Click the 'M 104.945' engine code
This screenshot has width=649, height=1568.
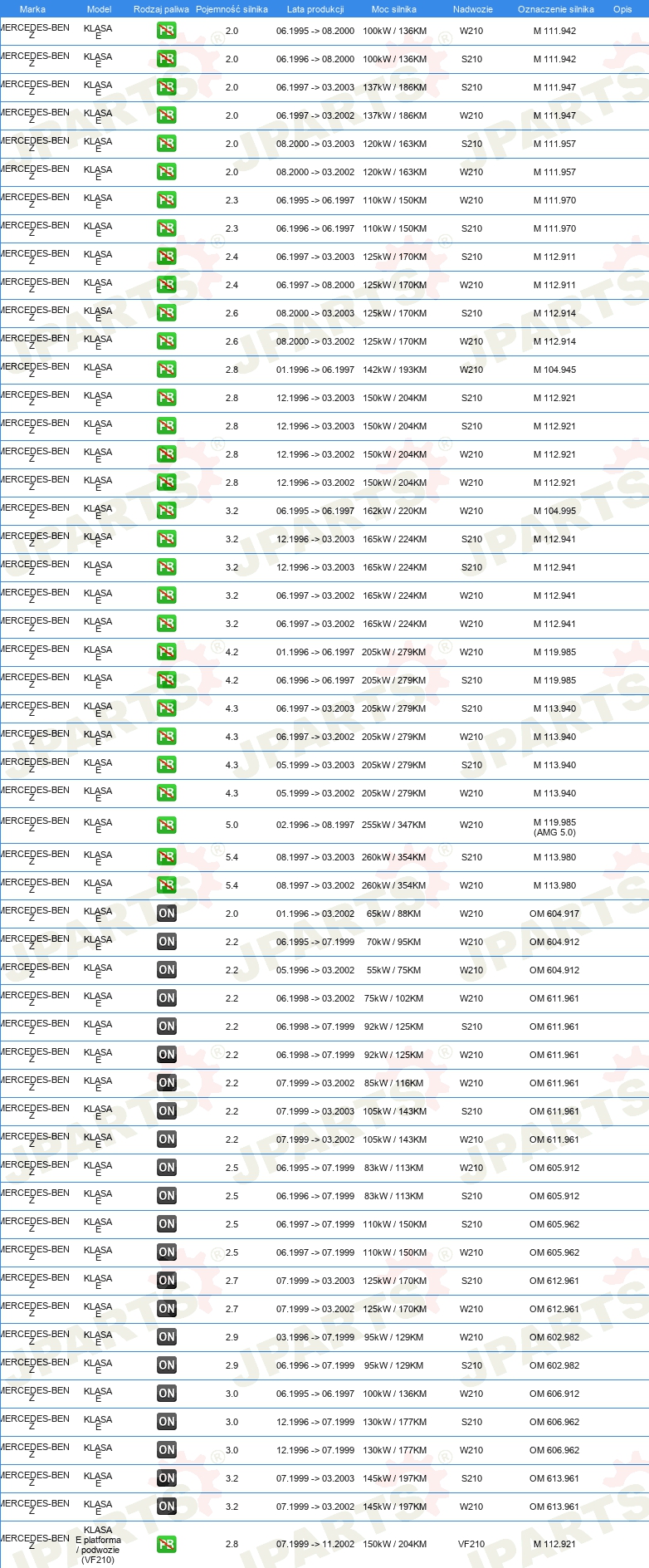pyautogui.click(x=554, y=370)
